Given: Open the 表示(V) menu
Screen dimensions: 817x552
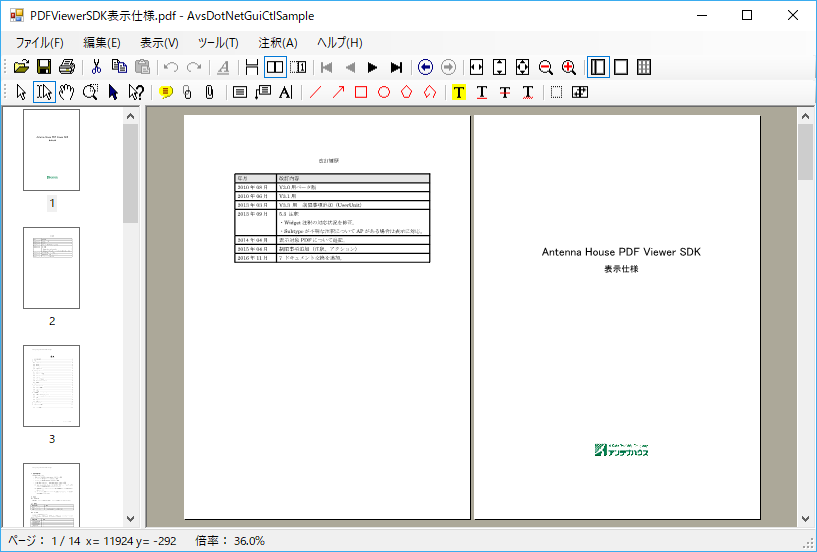Looking at the screenshot, I should [x=159, y=43].
